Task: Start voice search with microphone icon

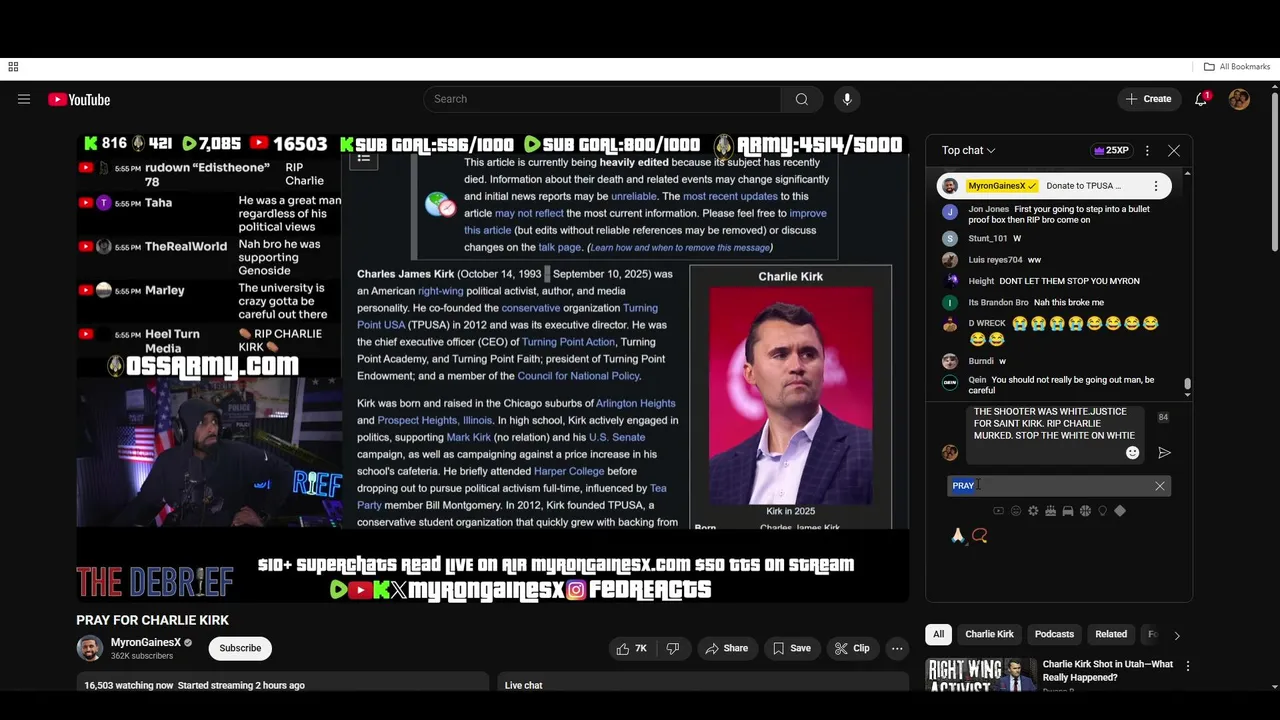Action: pyautogui.click(x=847, y=99)
